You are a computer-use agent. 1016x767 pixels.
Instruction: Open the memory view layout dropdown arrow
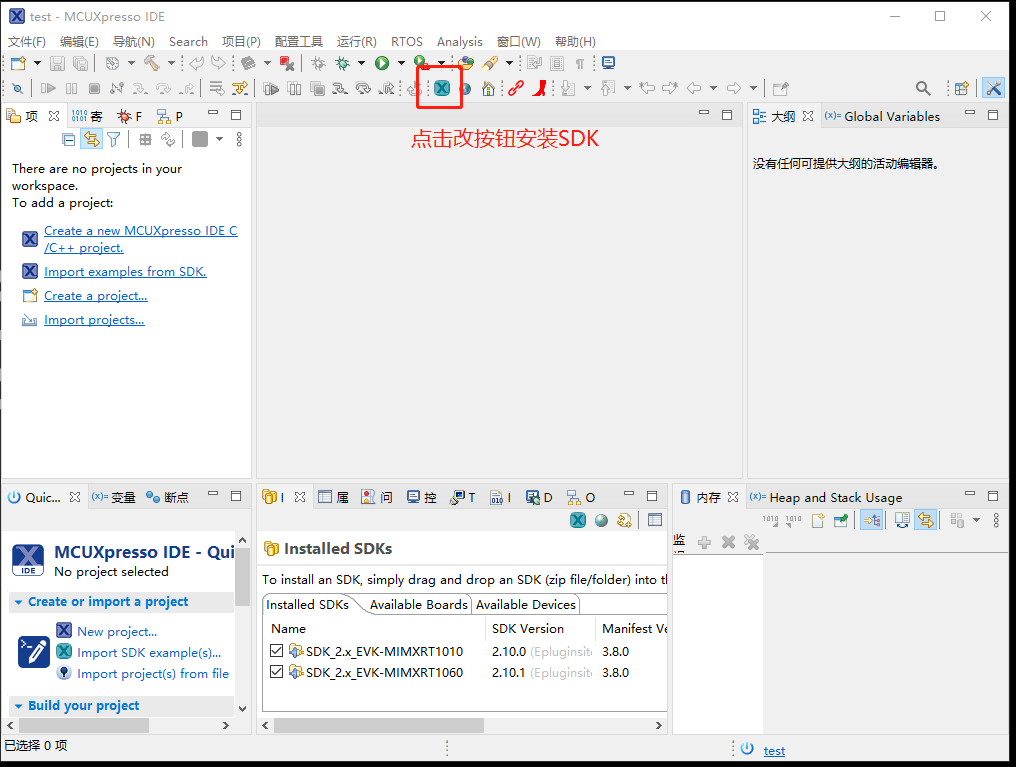pos(976,520)
